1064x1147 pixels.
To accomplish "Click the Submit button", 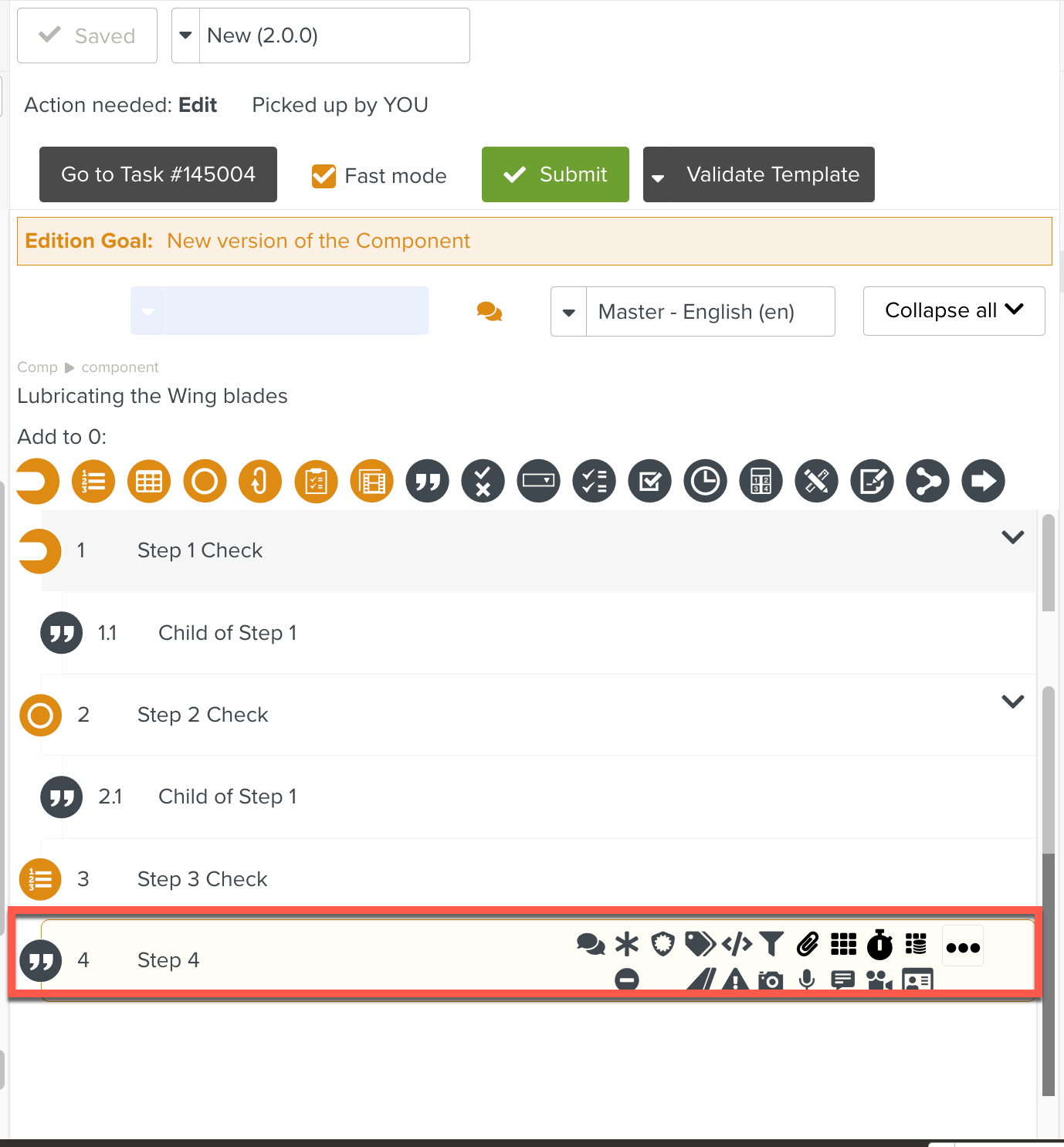I will [x=555, y=174].
